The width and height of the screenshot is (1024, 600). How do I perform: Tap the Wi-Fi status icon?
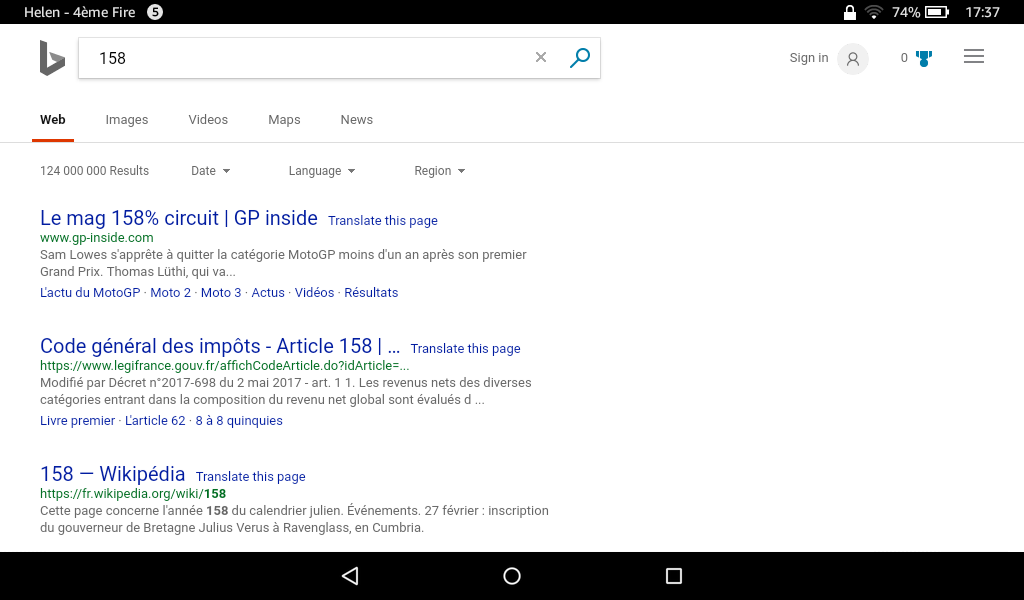[x=873, y=12]
